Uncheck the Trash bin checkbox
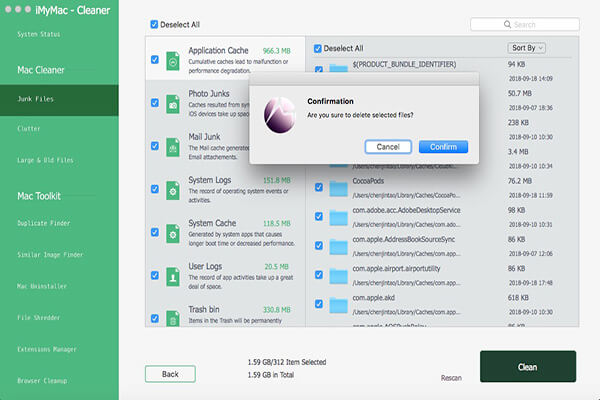The width and height of the screenshot is (600, 400). 154,318
